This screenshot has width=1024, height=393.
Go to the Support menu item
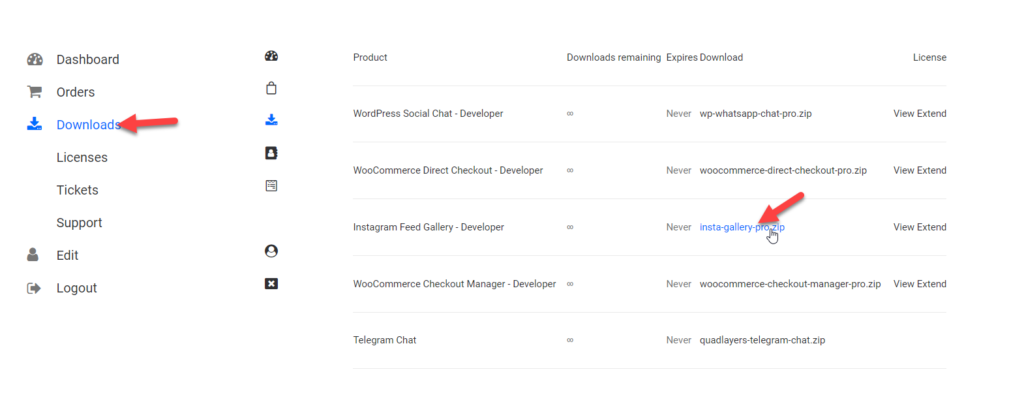pos(79,223)
